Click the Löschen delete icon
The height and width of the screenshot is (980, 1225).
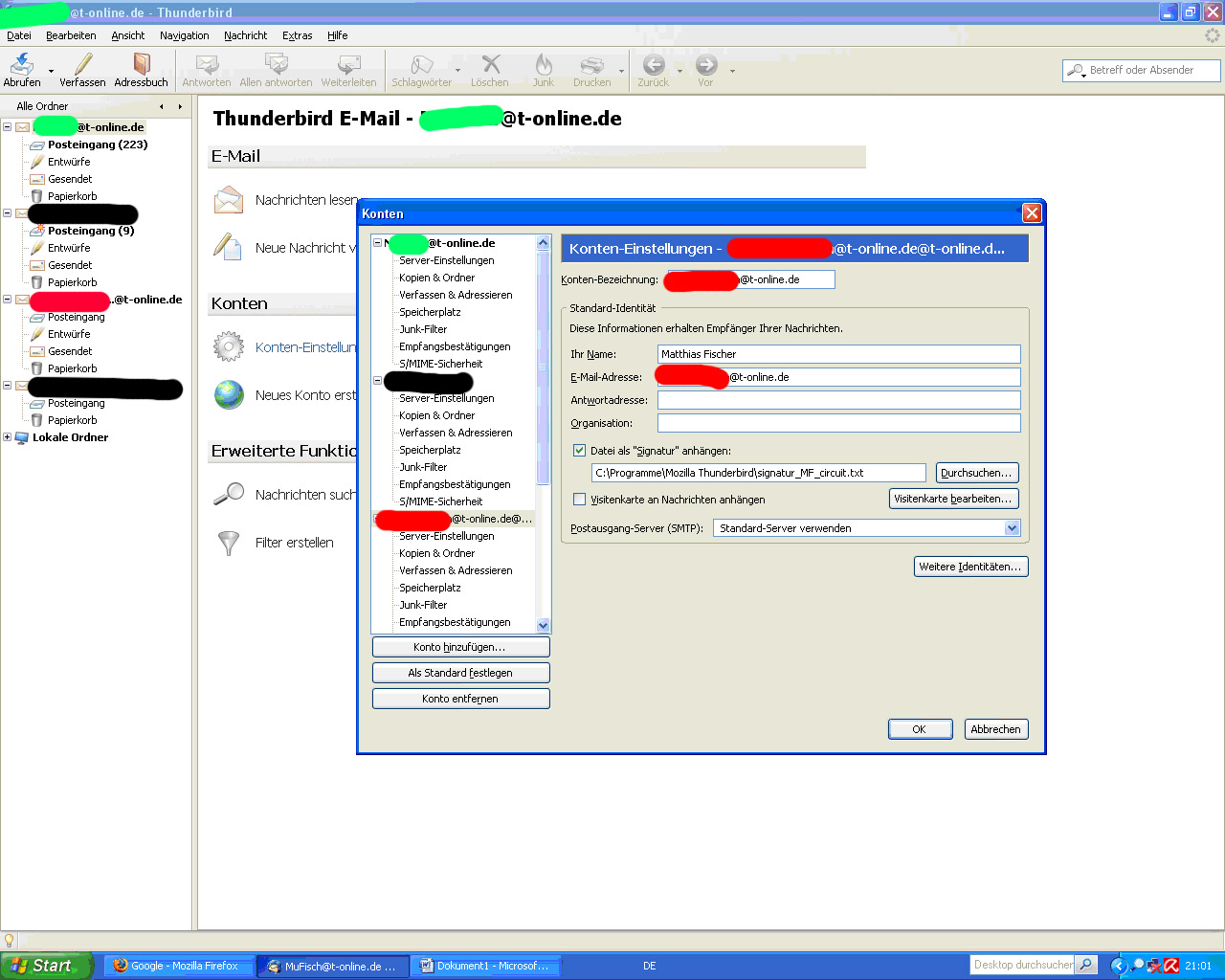[491, 64]
